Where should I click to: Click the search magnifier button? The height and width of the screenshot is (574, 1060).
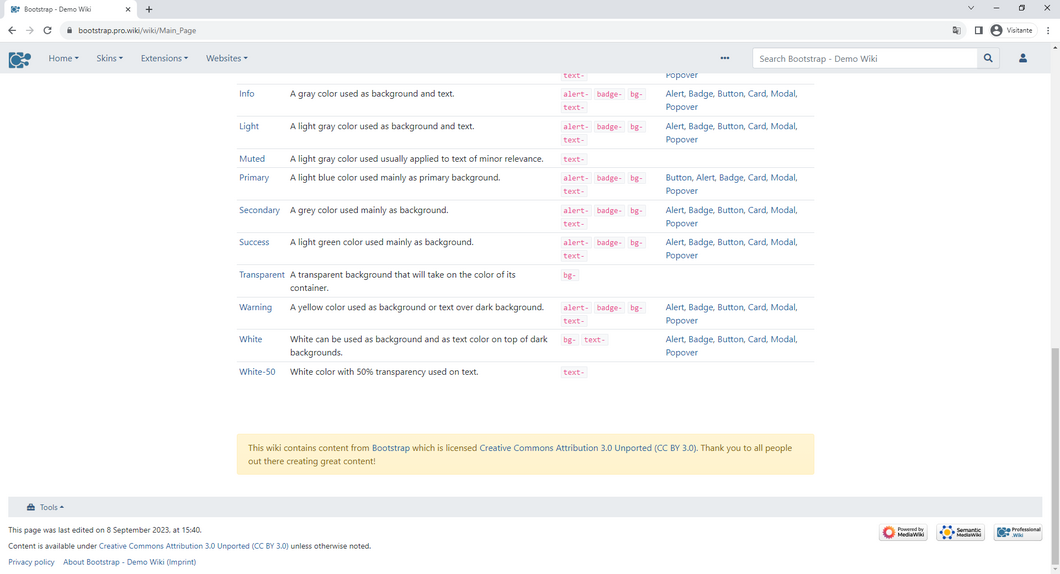pos(988,59)
